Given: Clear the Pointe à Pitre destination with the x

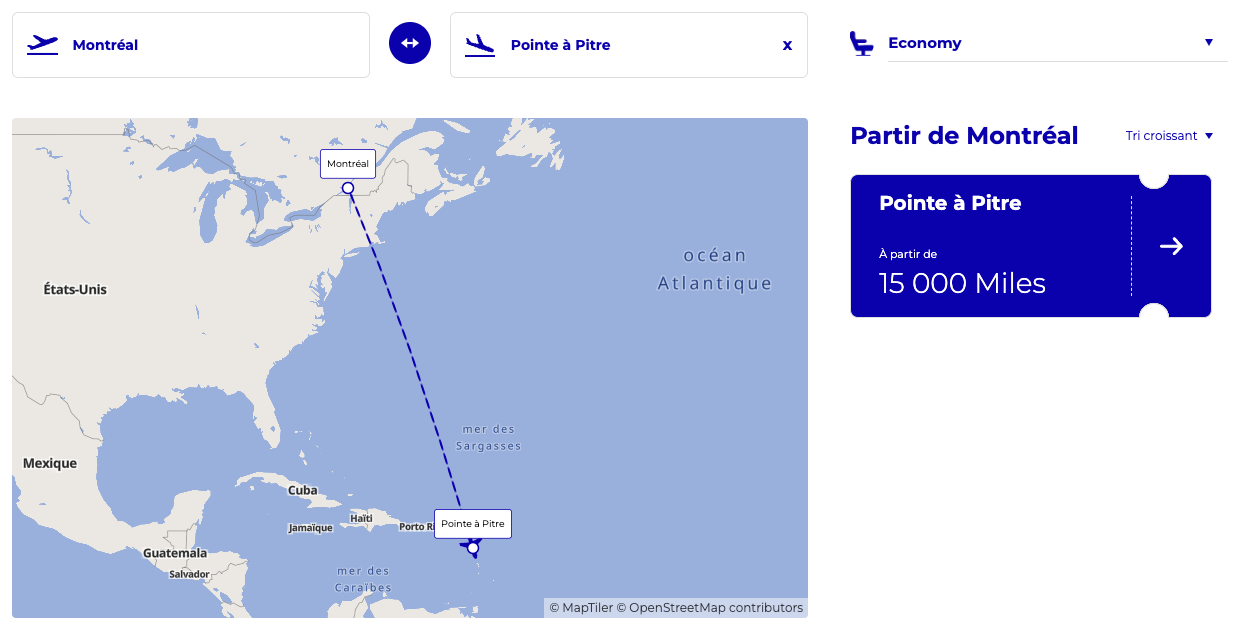Looking at the screenshot, I should pyautogui.click(x=787, y=44).
